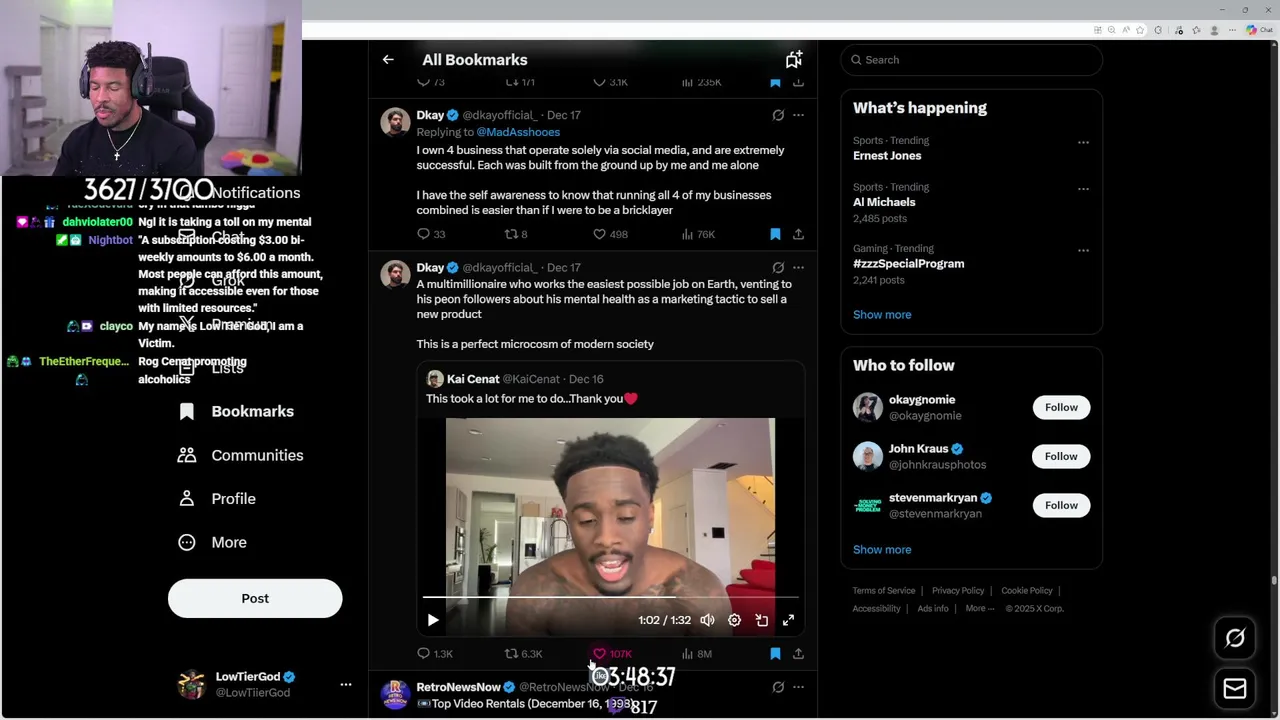
Task: Click the Search input field
Action: 971,60
